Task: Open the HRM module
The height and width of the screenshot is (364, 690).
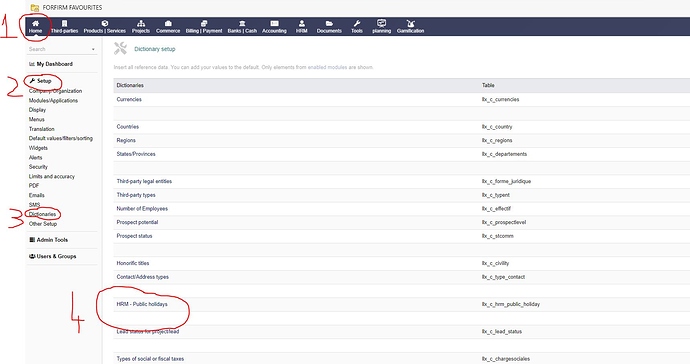Action: 301,27
